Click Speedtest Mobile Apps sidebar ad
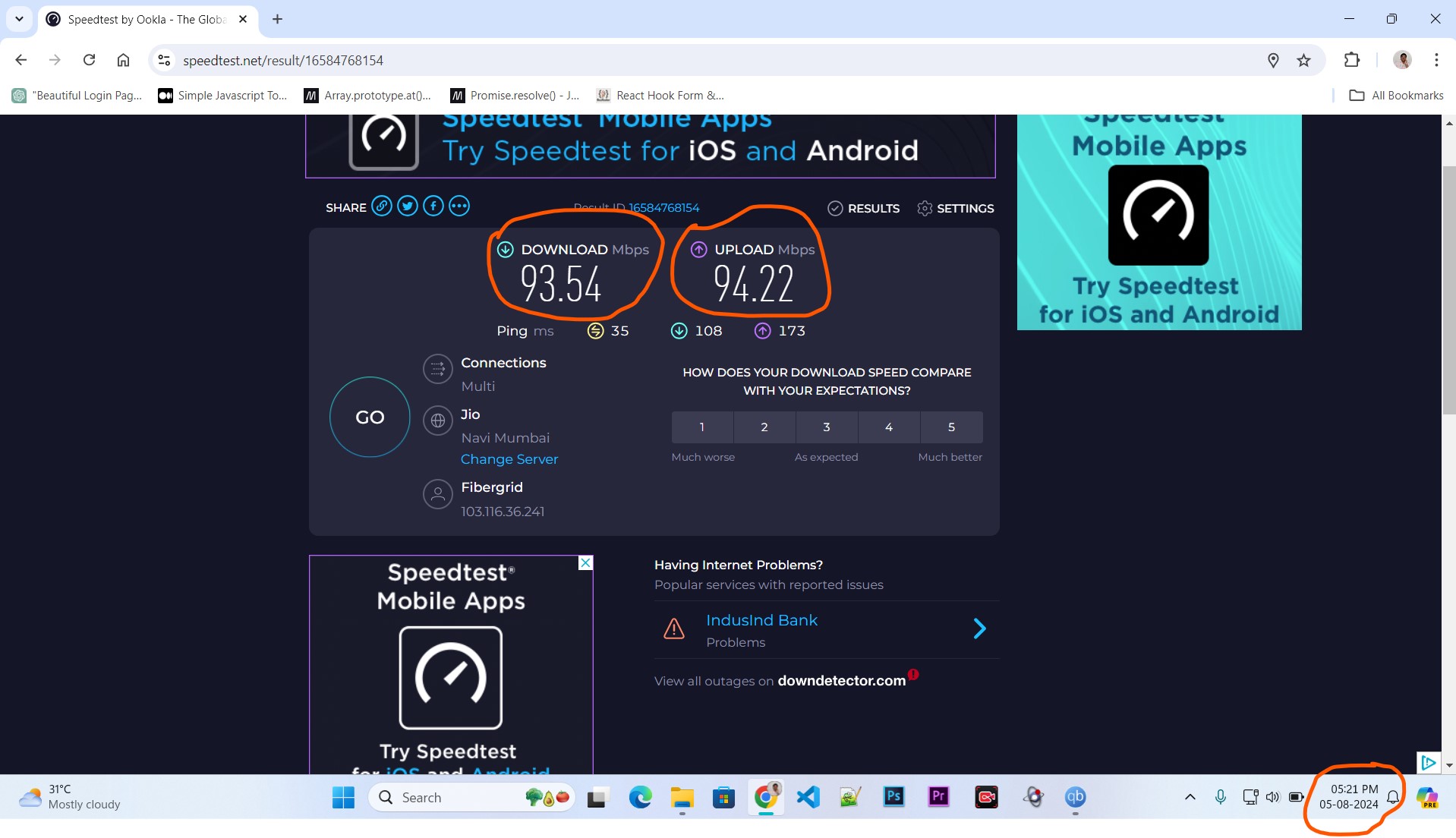The image size is (1456, 838). pyautogui.click(x=1159, y=222)
